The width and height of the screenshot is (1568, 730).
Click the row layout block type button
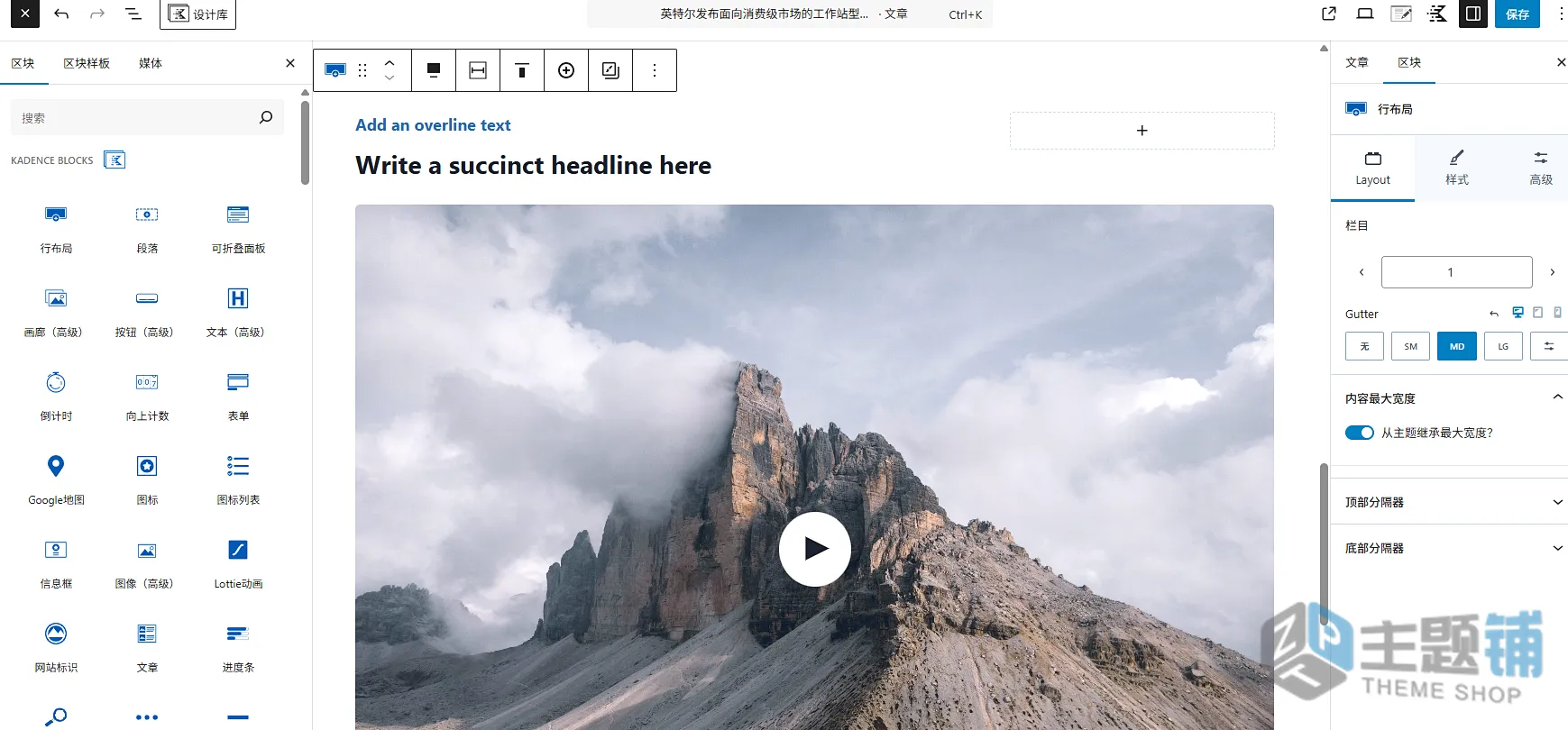click(335, 70)
